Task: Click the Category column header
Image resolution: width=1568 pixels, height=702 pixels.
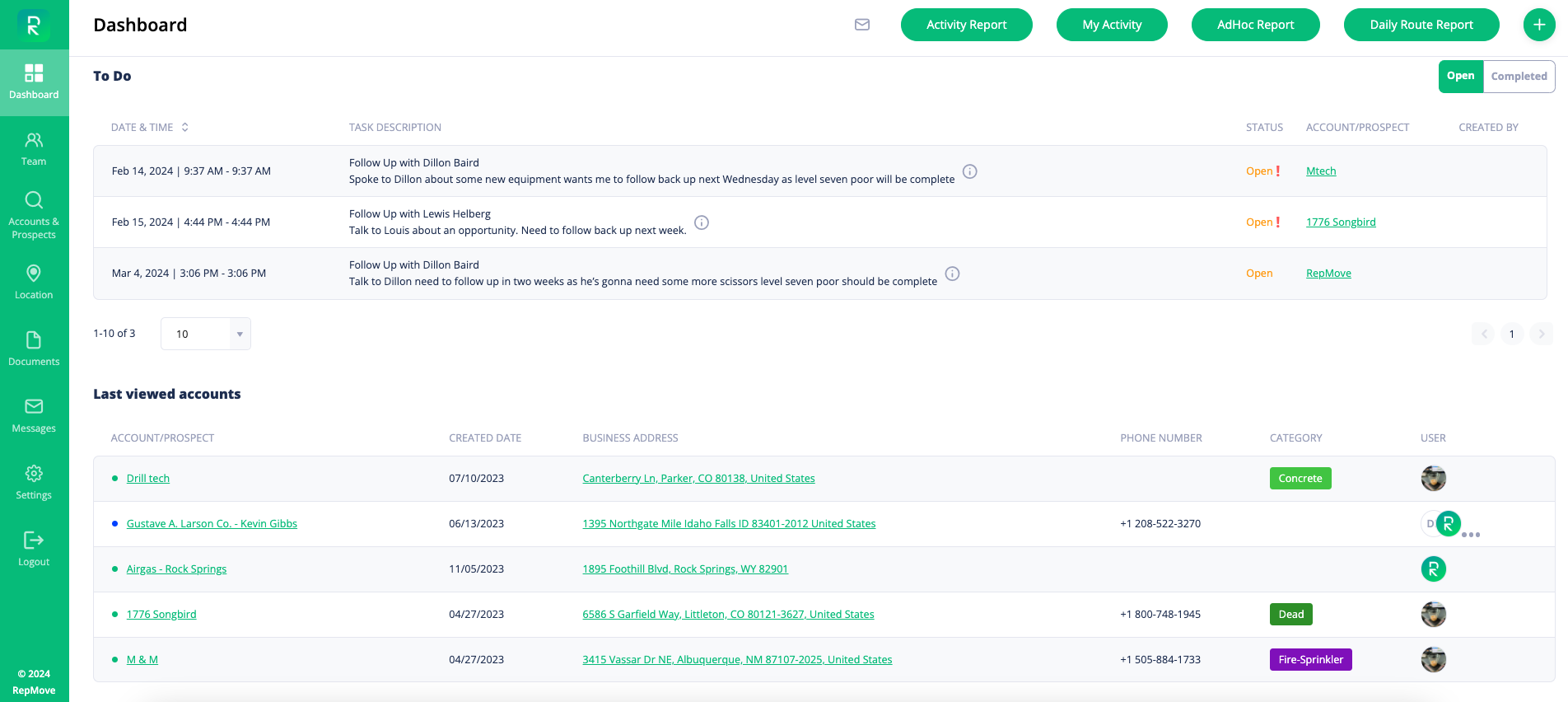Action: click(1296, 438)
